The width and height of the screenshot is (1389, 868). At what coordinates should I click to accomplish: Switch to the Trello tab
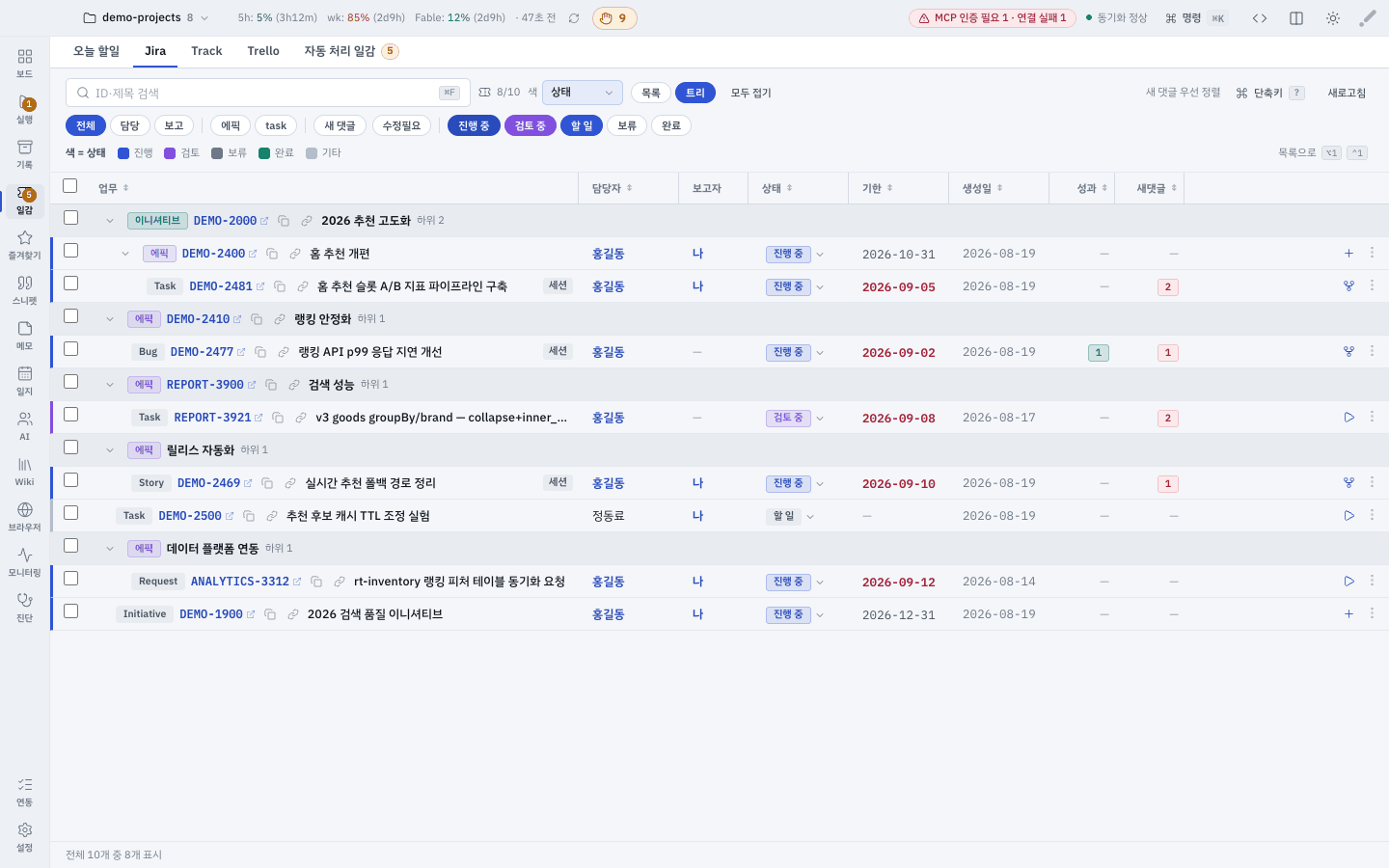[262, 51]
